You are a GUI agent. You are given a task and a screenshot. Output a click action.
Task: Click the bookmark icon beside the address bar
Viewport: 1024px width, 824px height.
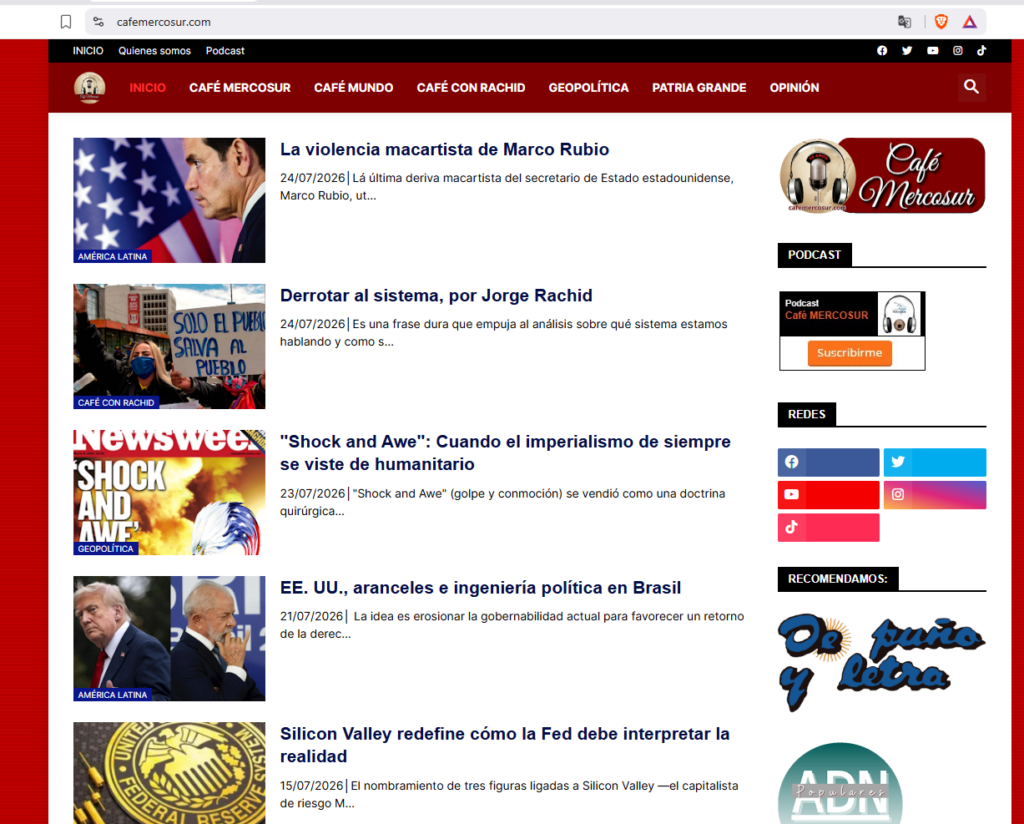pyautogui.click(x=66, y=22)
